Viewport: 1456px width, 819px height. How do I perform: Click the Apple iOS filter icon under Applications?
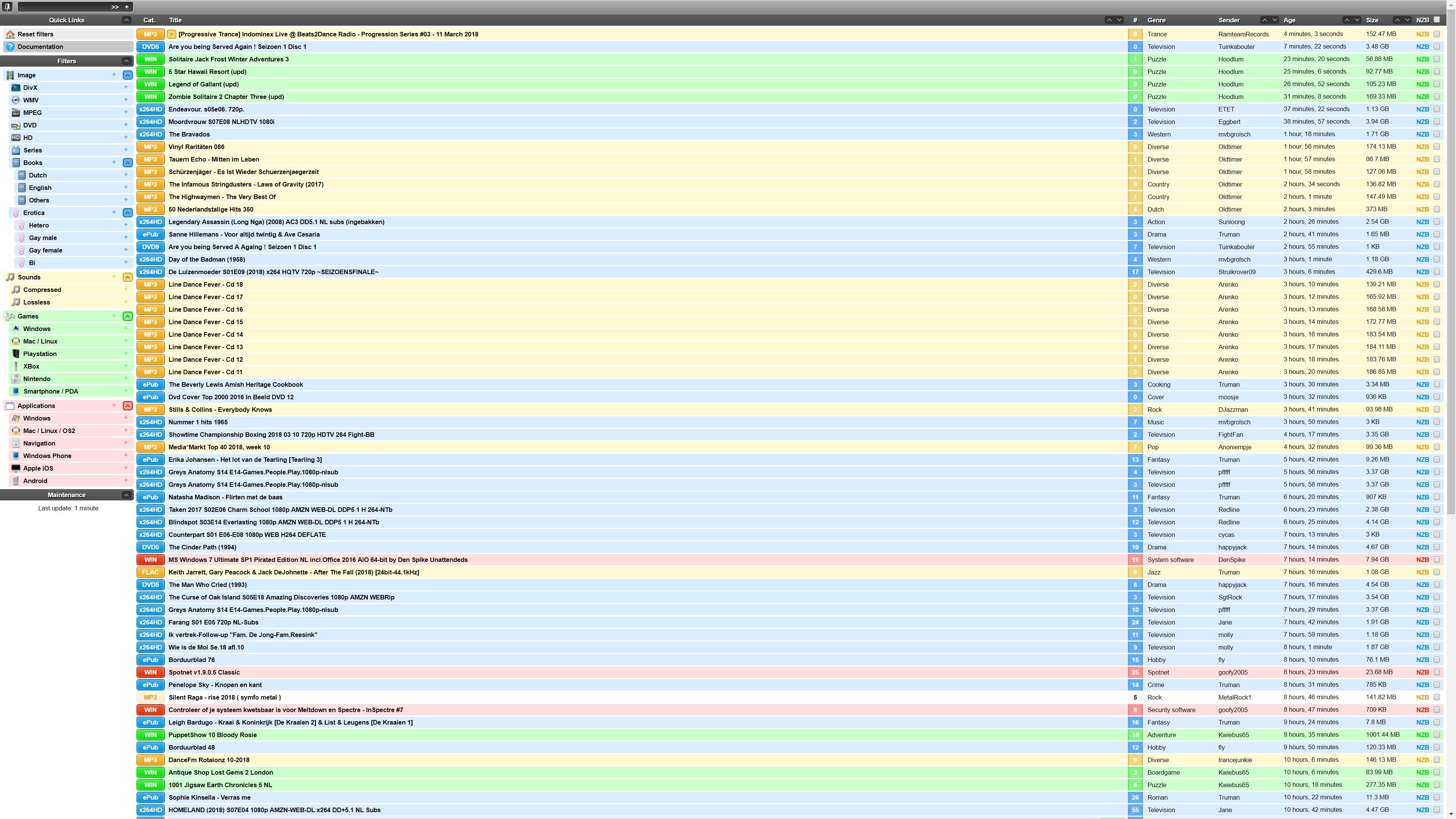tap(16, 468)
